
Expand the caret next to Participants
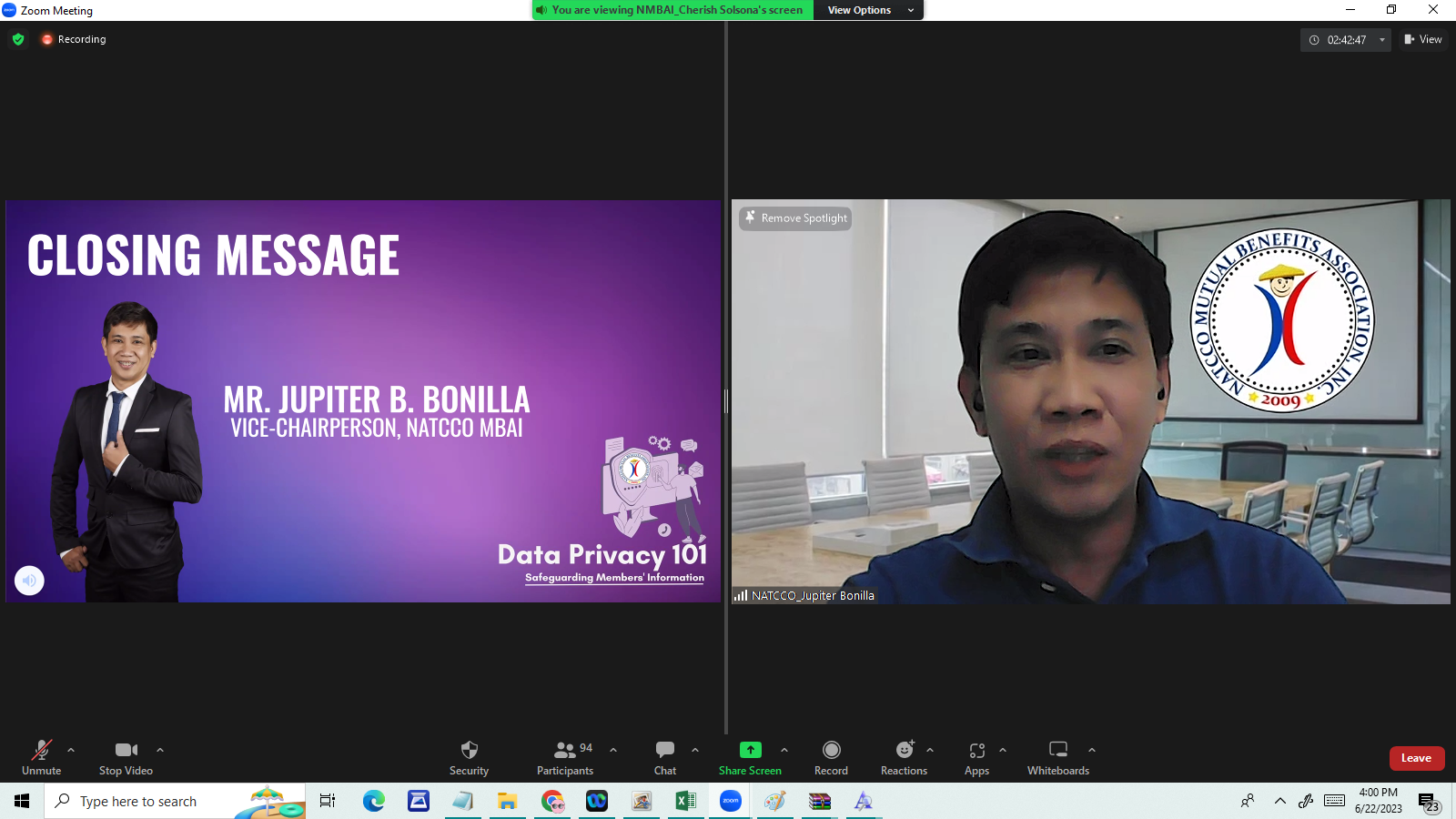[x=613, y=750]
